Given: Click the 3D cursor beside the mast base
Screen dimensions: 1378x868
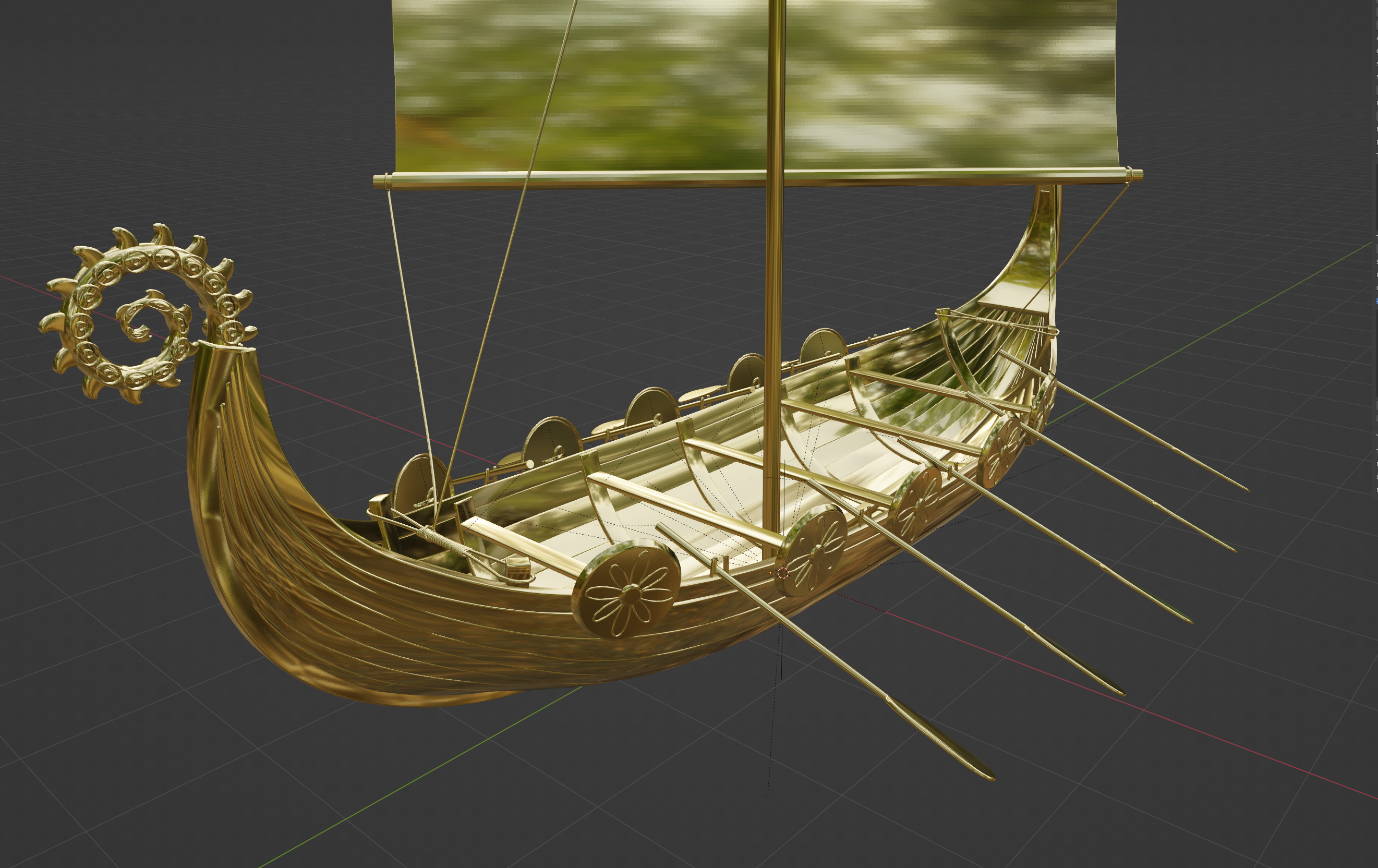Looking at the screenshot, I should [783, 573].
